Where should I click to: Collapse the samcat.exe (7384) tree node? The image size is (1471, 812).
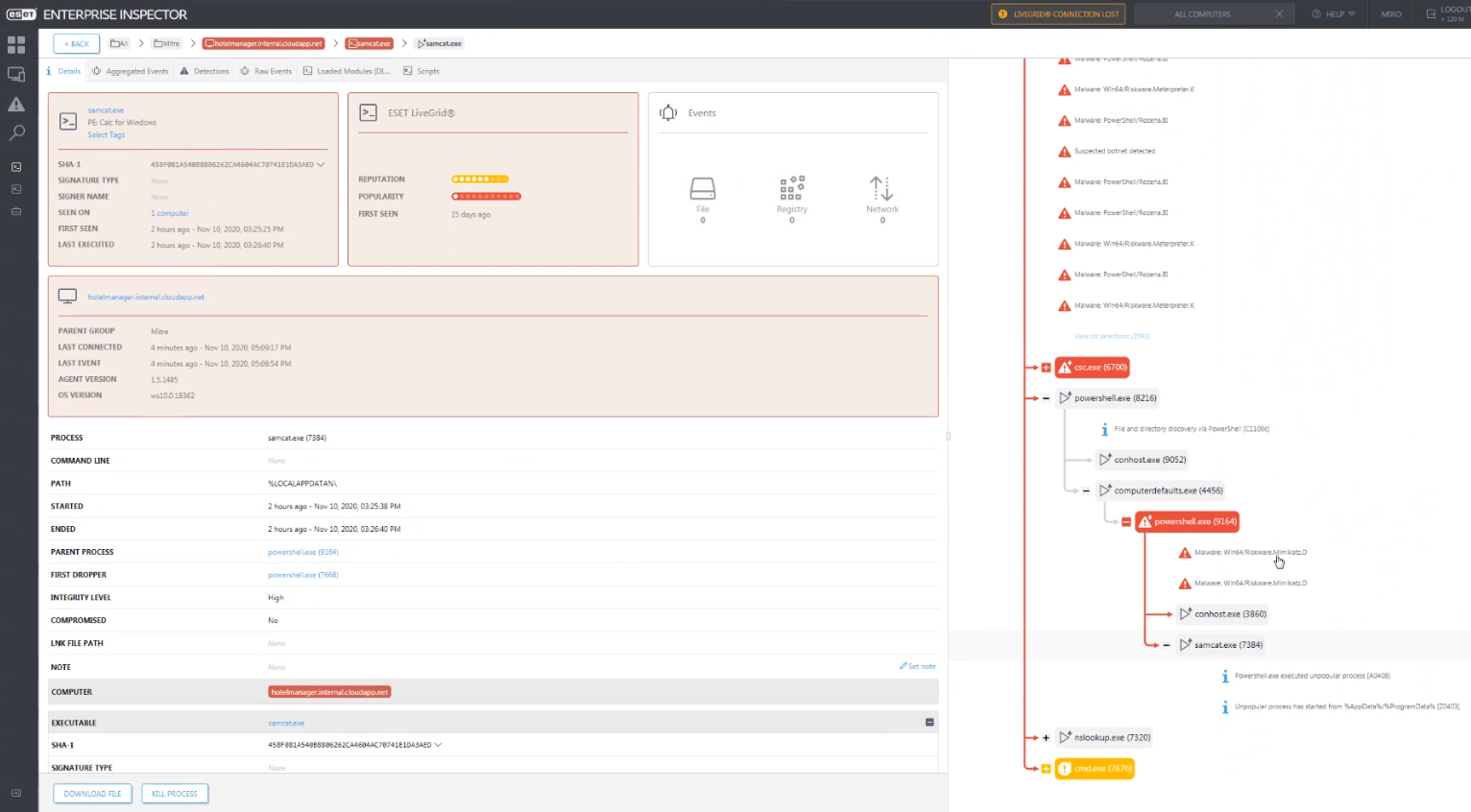[1167, 646]
